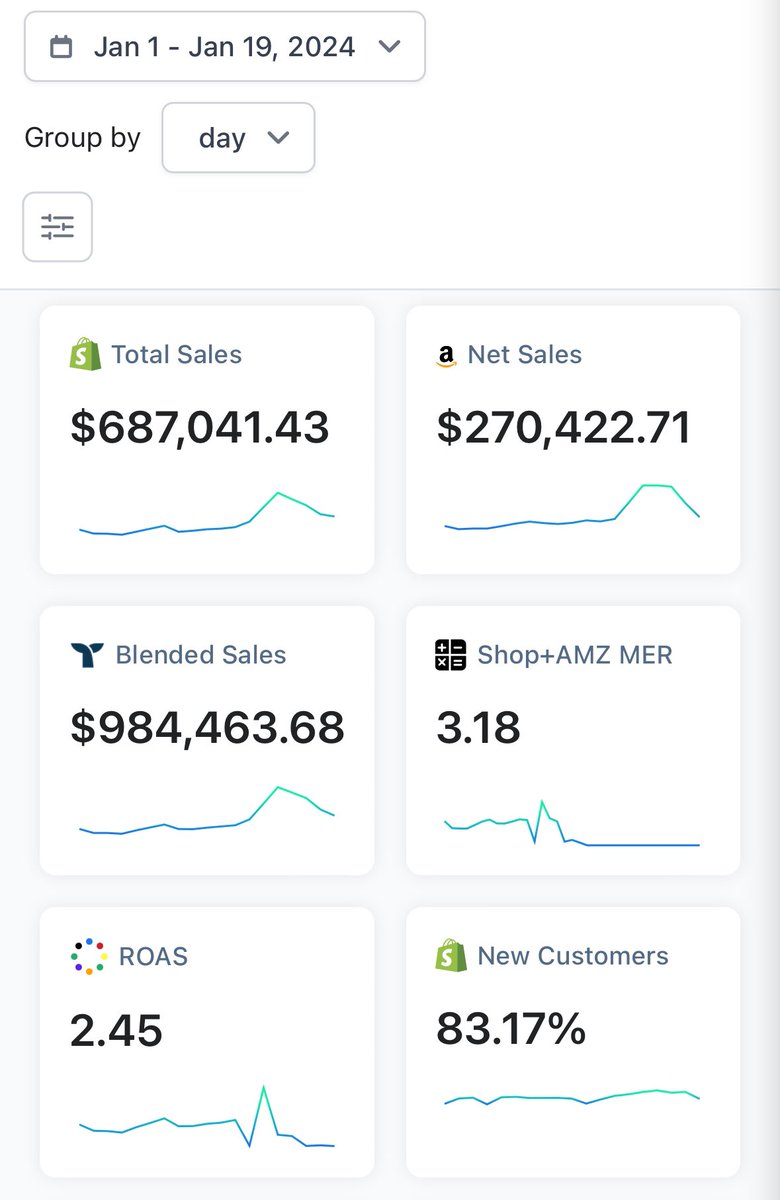Click the calendar icon in date selector

(x=61, y=47)
